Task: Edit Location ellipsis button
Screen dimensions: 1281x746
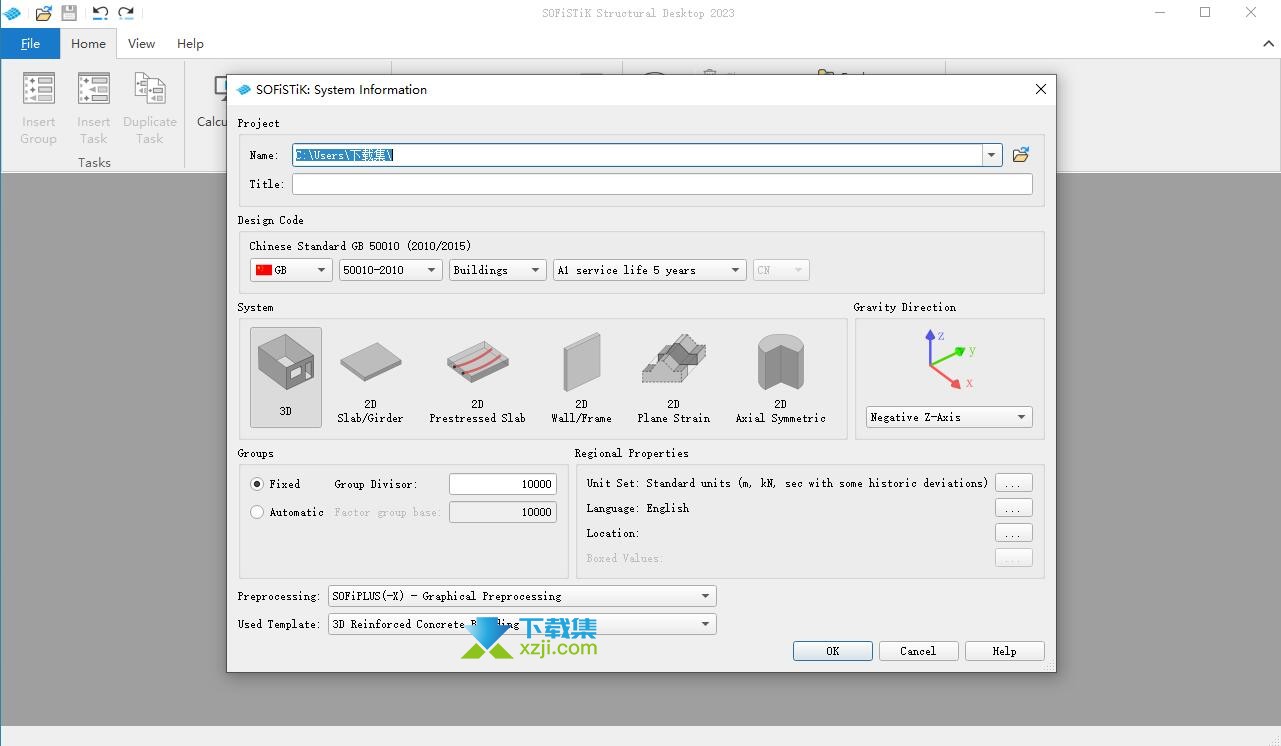Action: coord(1014,533)
